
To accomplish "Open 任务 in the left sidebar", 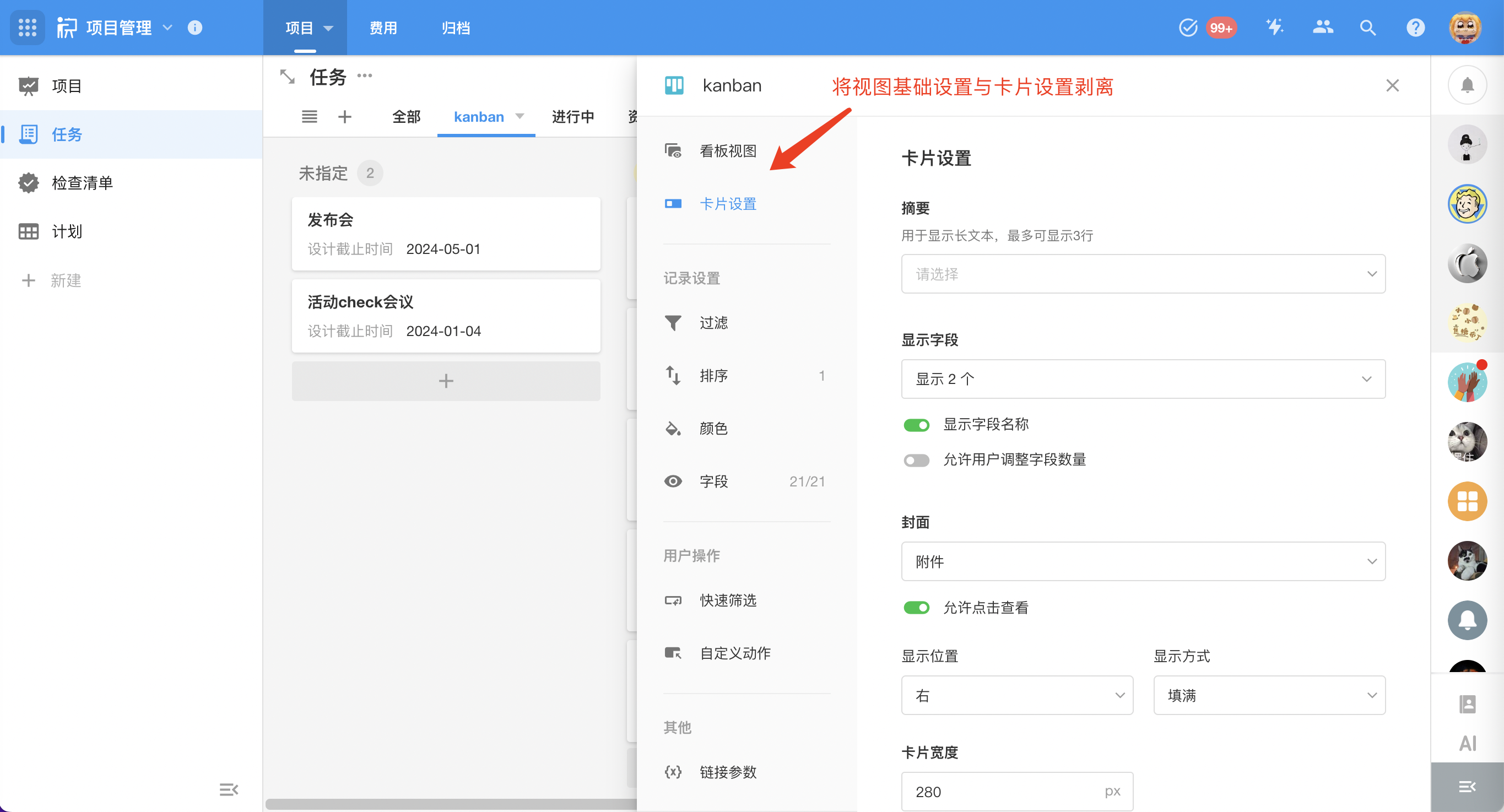I will pos(131,134).
